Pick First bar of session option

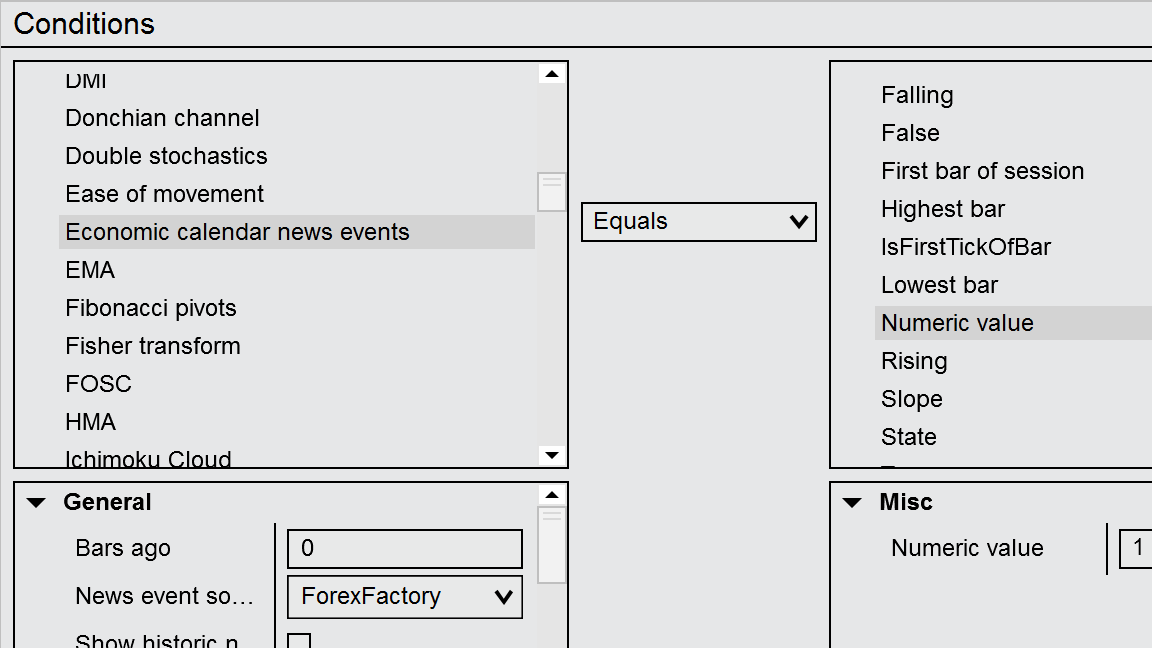(982, 171)
